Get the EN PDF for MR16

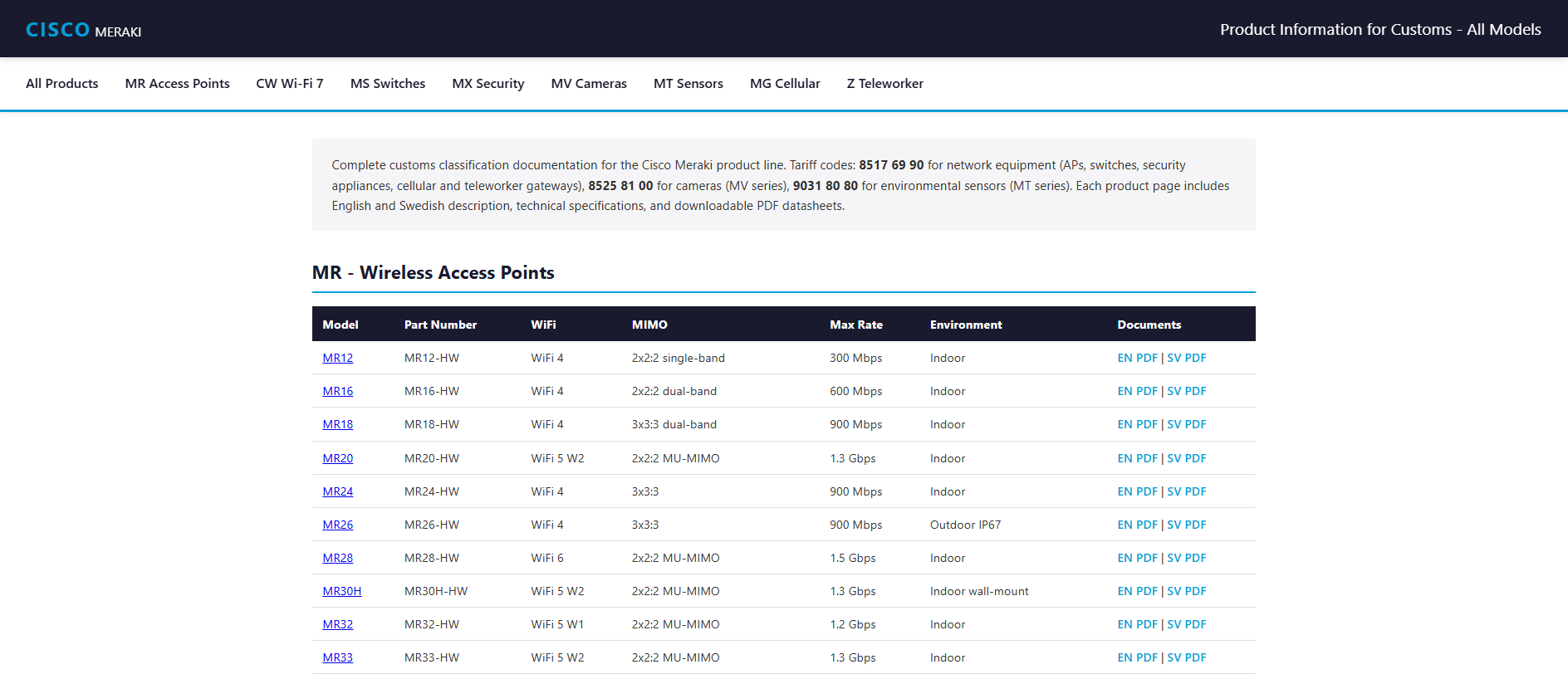pos(1137,391)
